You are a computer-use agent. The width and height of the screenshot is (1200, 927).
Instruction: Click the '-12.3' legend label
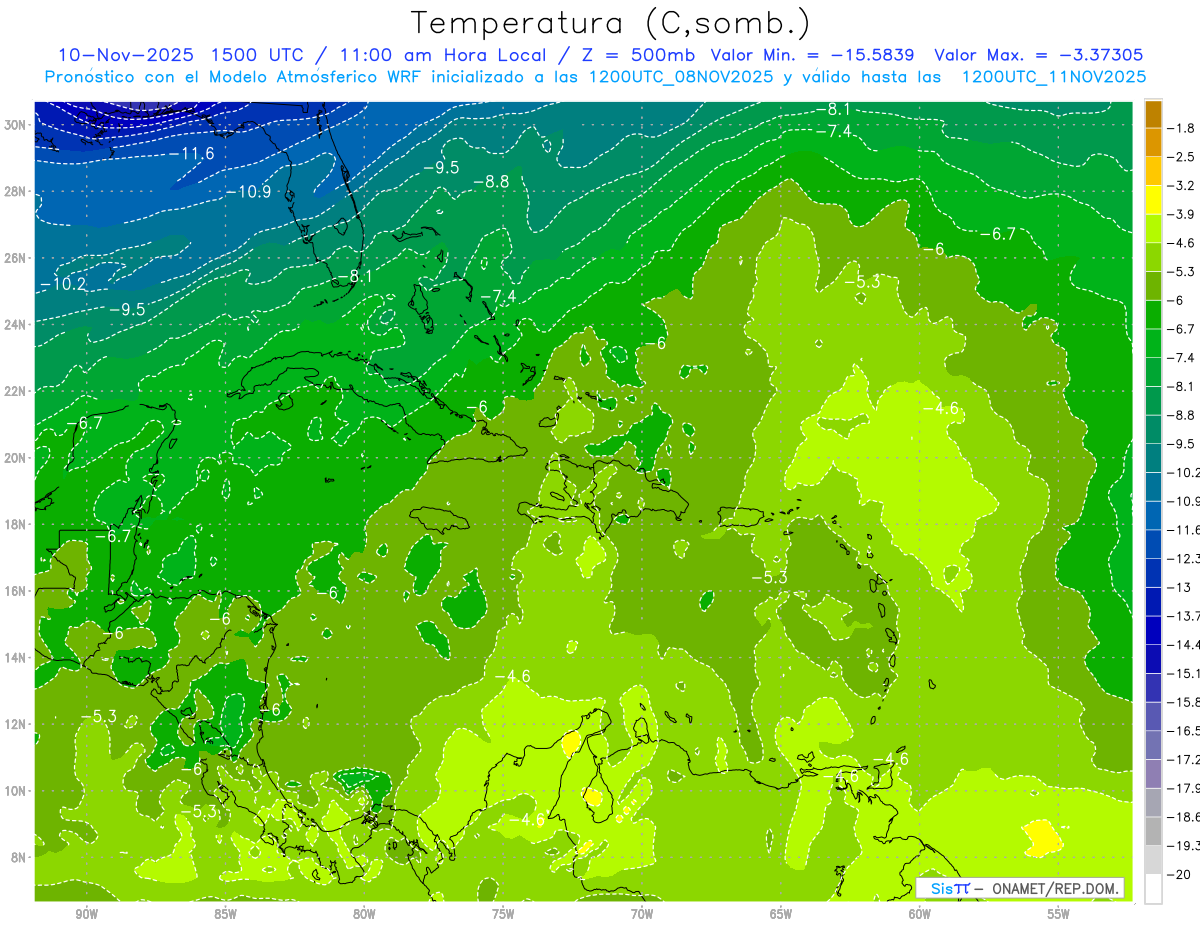pos(1184,558)
